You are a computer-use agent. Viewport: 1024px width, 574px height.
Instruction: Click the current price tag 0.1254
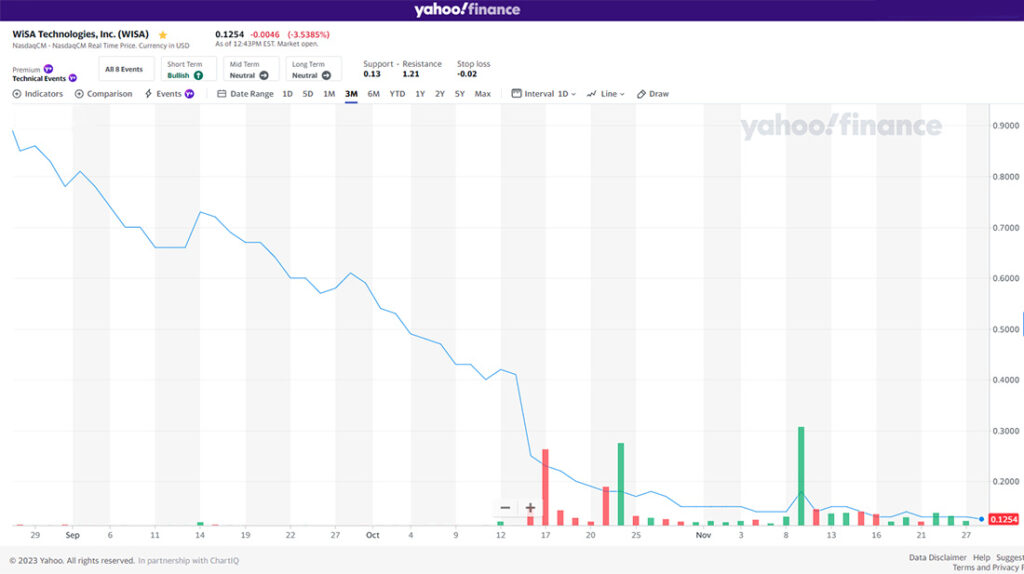point(1004,519)
